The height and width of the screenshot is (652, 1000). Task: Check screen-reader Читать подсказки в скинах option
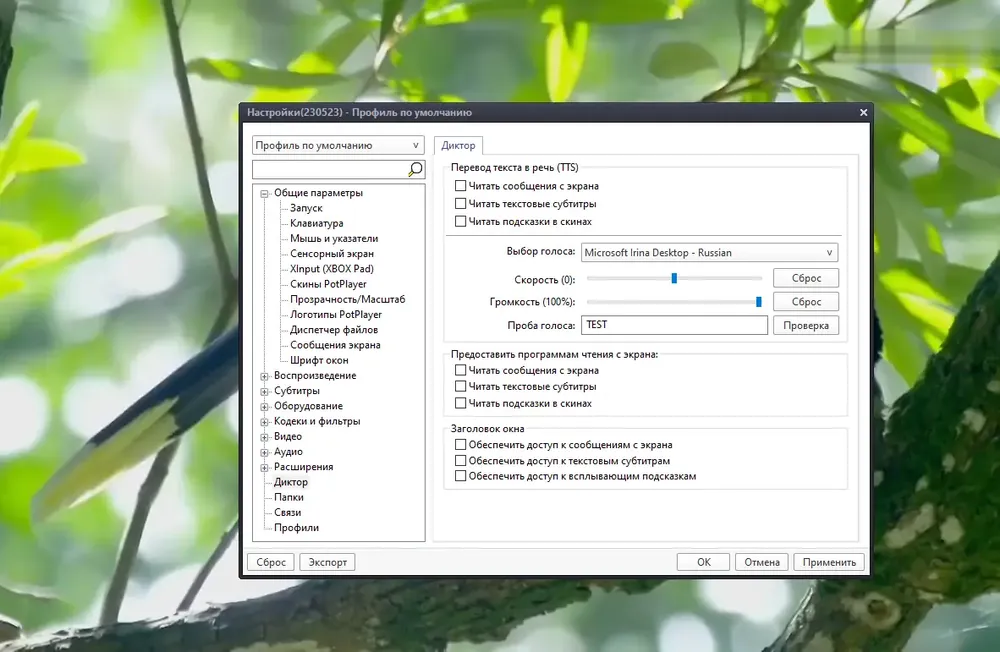click(460, 403)
